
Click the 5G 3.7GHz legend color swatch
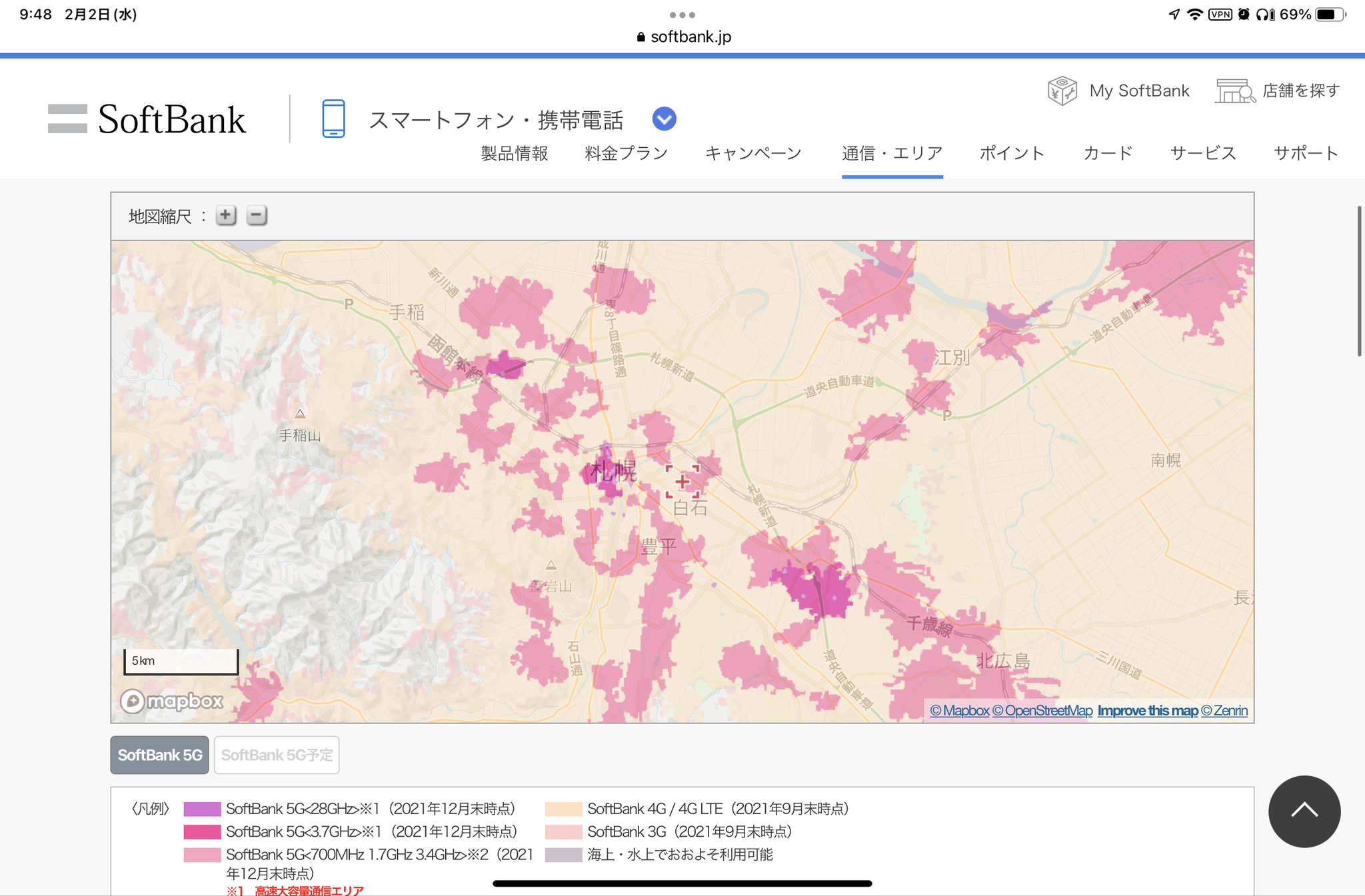pos(202,831)
